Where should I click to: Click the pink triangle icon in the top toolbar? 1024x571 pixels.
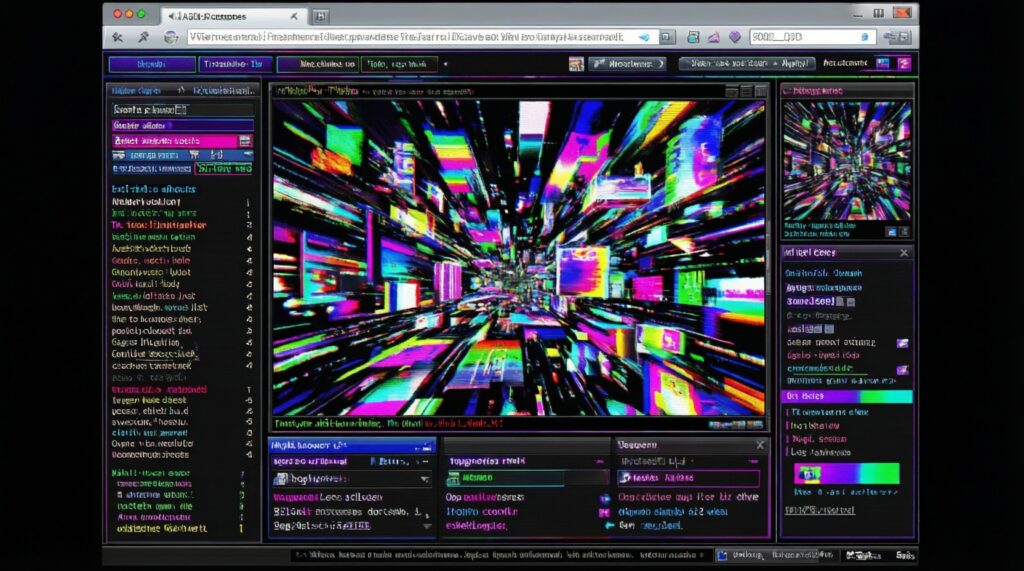(x=714, y=37)
